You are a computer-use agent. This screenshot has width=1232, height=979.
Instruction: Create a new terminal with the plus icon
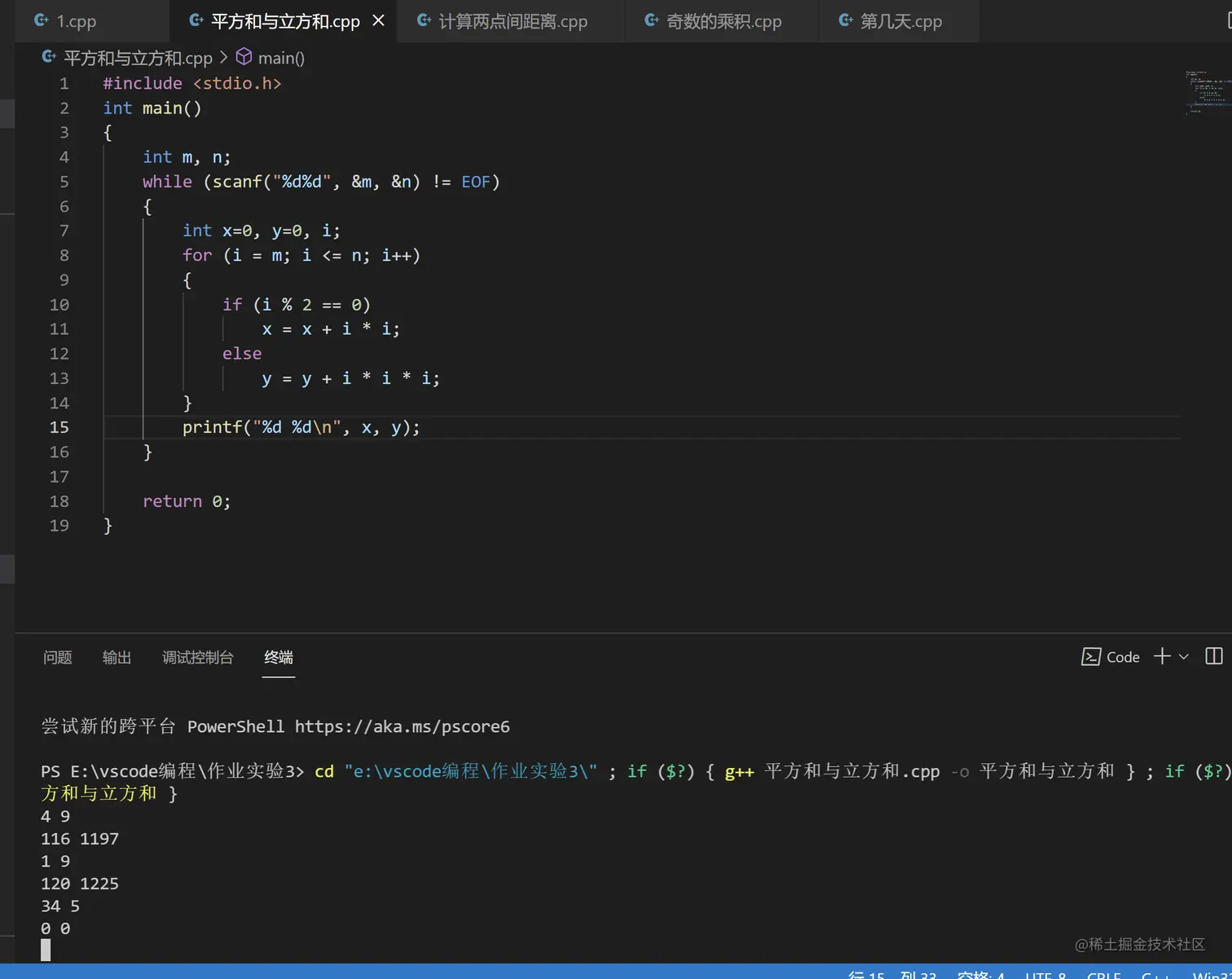tap(1162, 656)
